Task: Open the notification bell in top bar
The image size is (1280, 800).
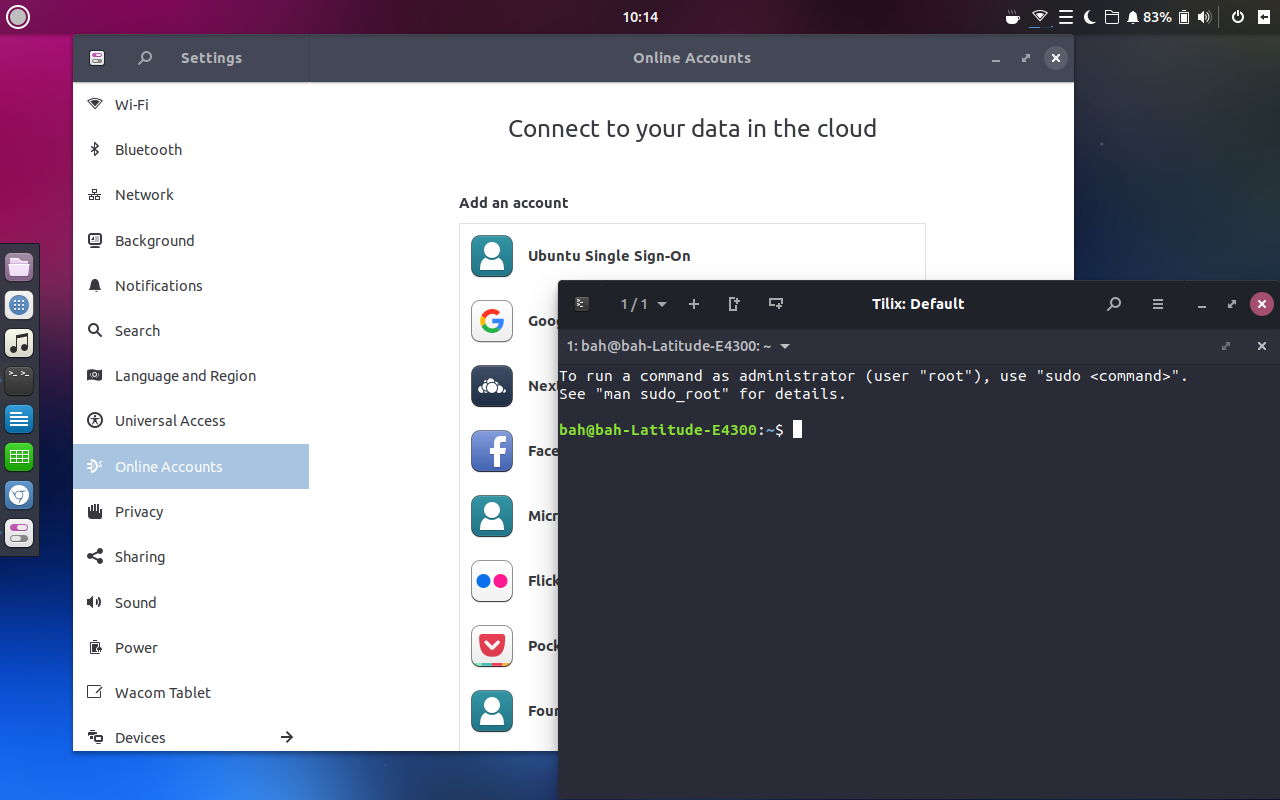Action: click(1133, 17)
